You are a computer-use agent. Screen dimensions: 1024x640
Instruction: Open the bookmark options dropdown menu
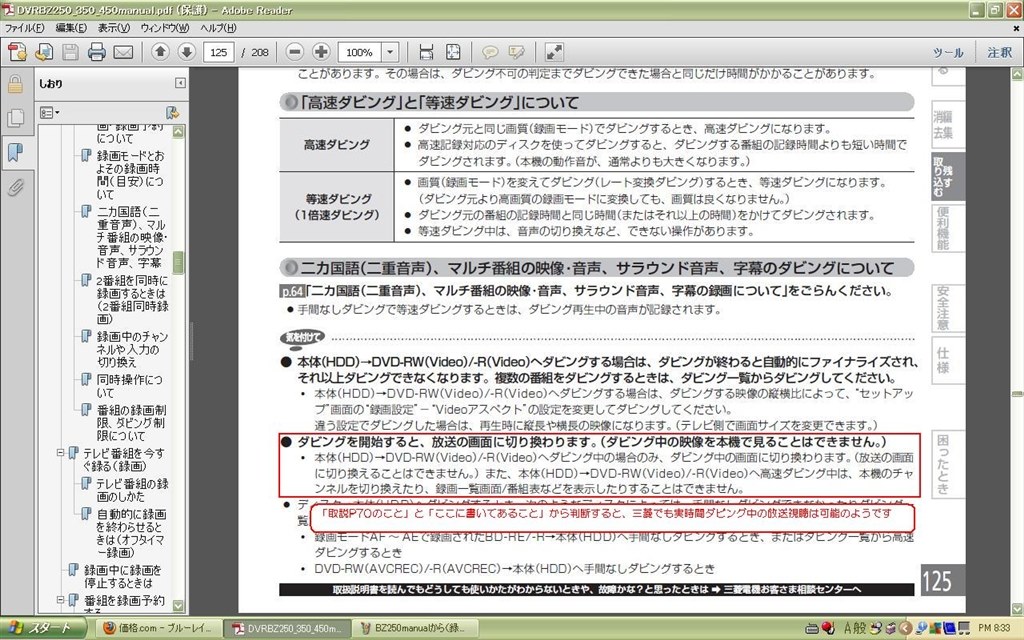[x=50, y=113]
